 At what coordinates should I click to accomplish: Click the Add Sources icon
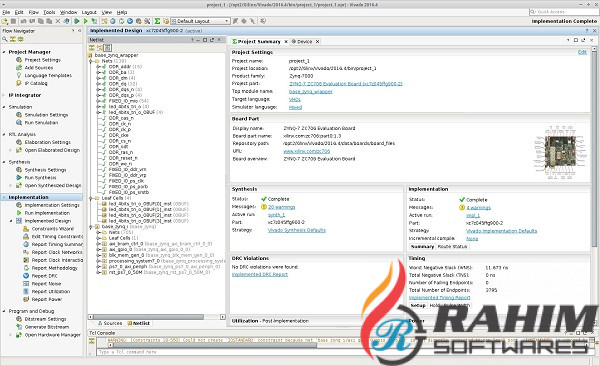pyautogui.click(x=19, y=67)
